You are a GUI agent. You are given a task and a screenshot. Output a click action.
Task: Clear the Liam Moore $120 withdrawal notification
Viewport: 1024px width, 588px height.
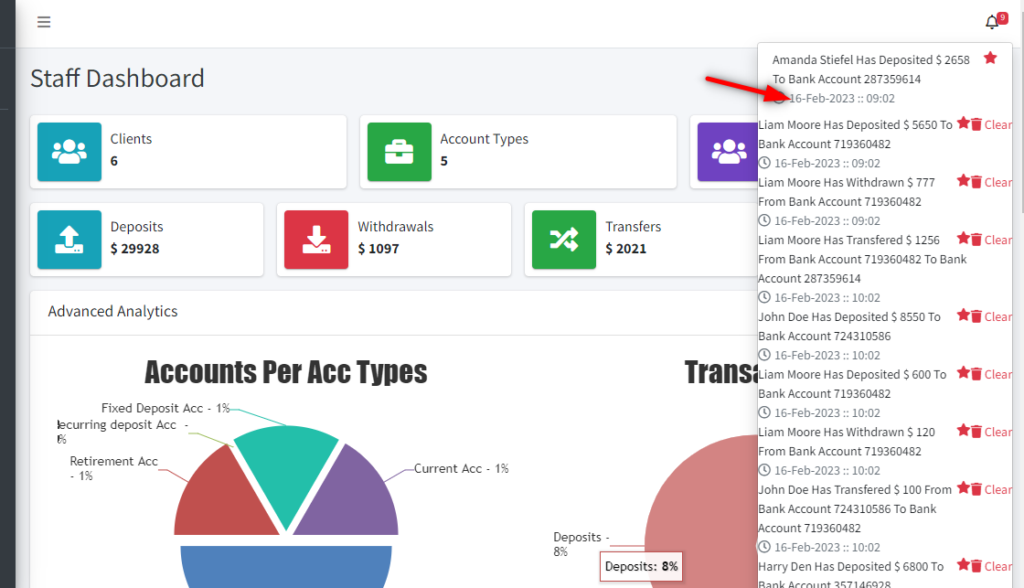click(x=998, y=432)
